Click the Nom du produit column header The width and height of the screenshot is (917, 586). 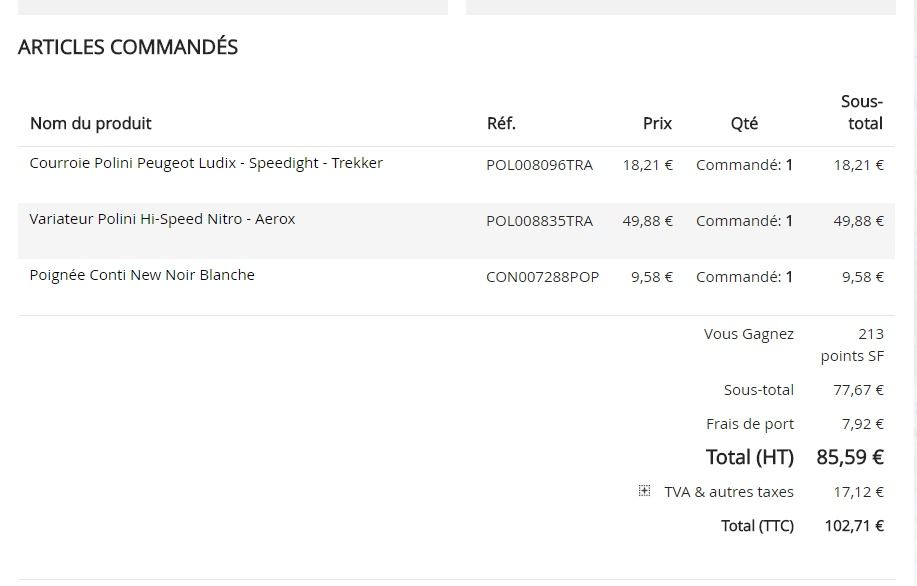pyautogui.click(x=91, y=123)
